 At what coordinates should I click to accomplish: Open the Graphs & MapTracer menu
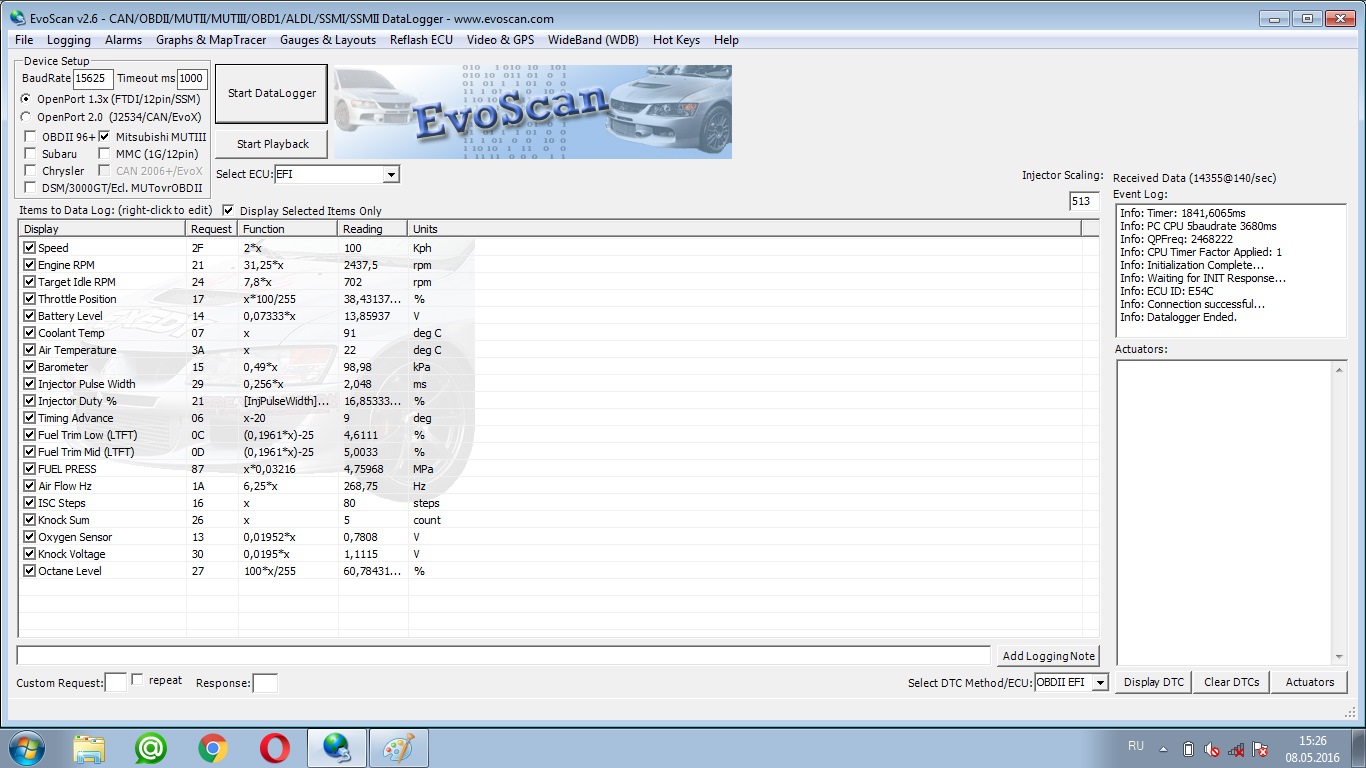point(211,40)
